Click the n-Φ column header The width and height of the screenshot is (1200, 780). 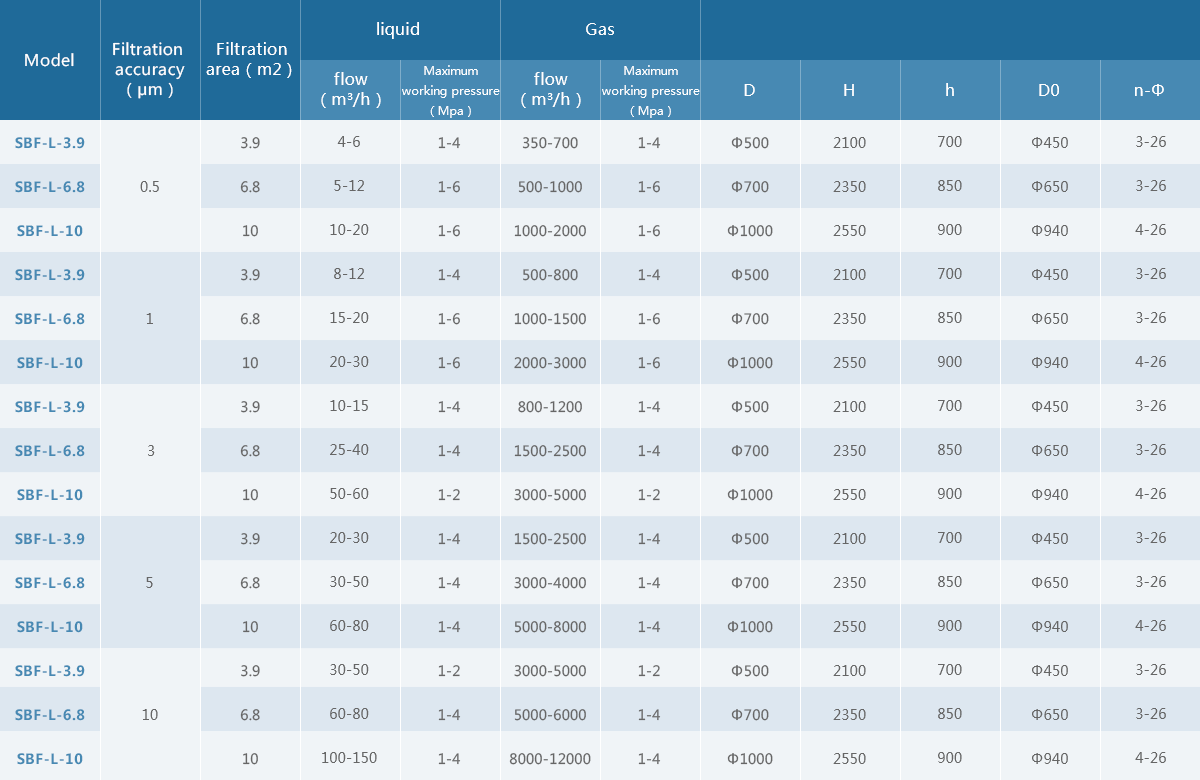[1150, 90]
